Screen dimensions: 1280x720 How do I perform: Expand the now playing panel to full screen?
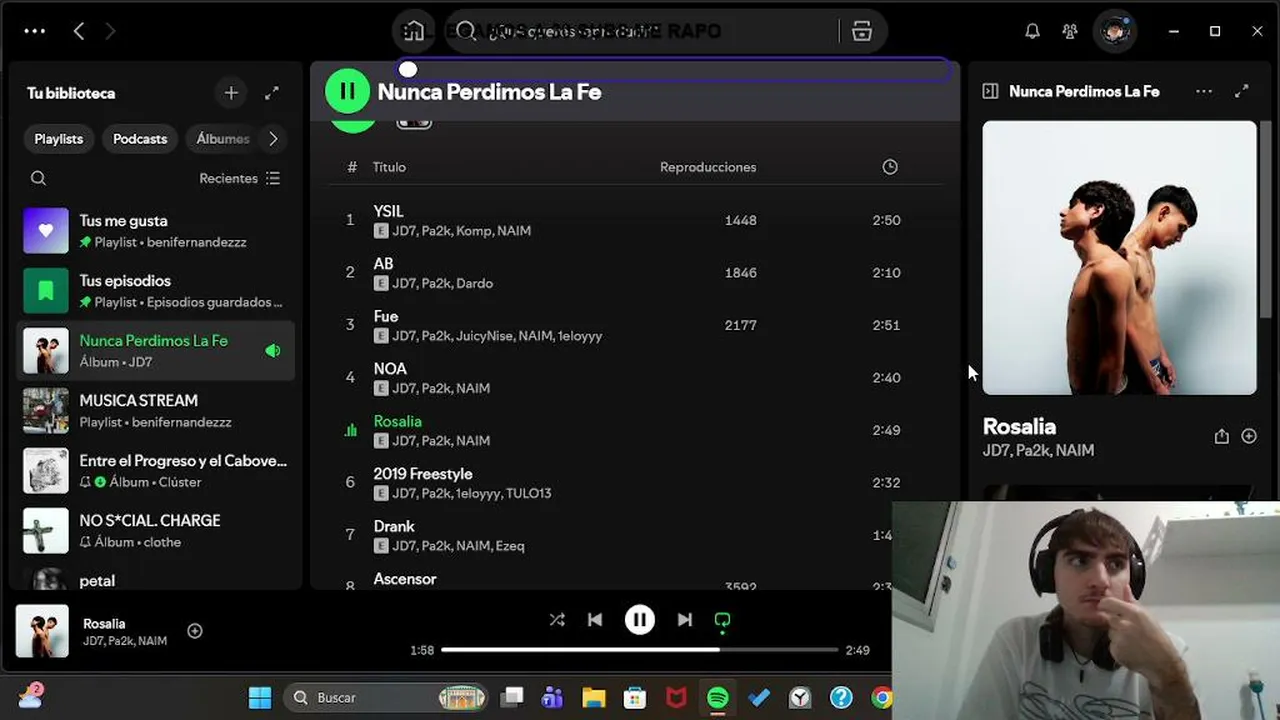[1242, 91]
